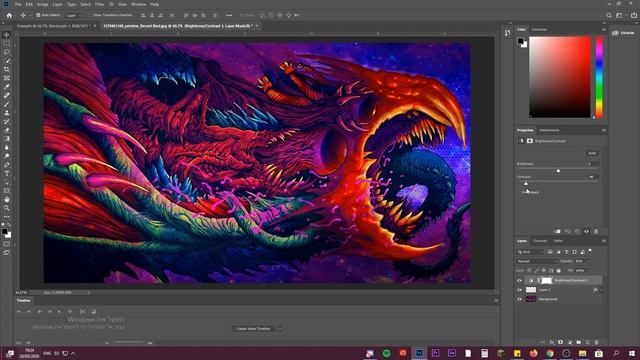Create a new group folder icon

(579, 342)
